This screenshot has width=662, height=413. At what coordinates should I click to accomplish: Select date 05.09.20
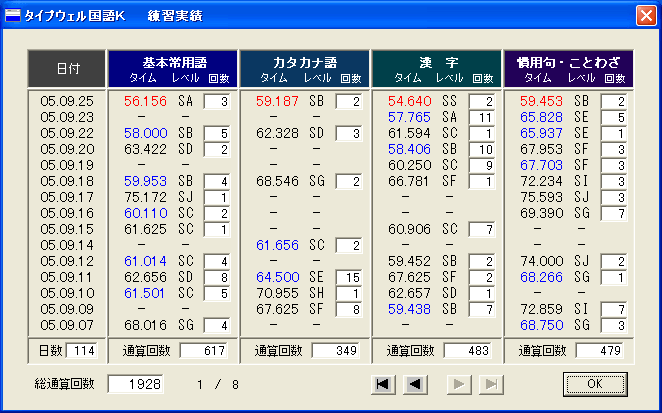(x=67, y=149)
